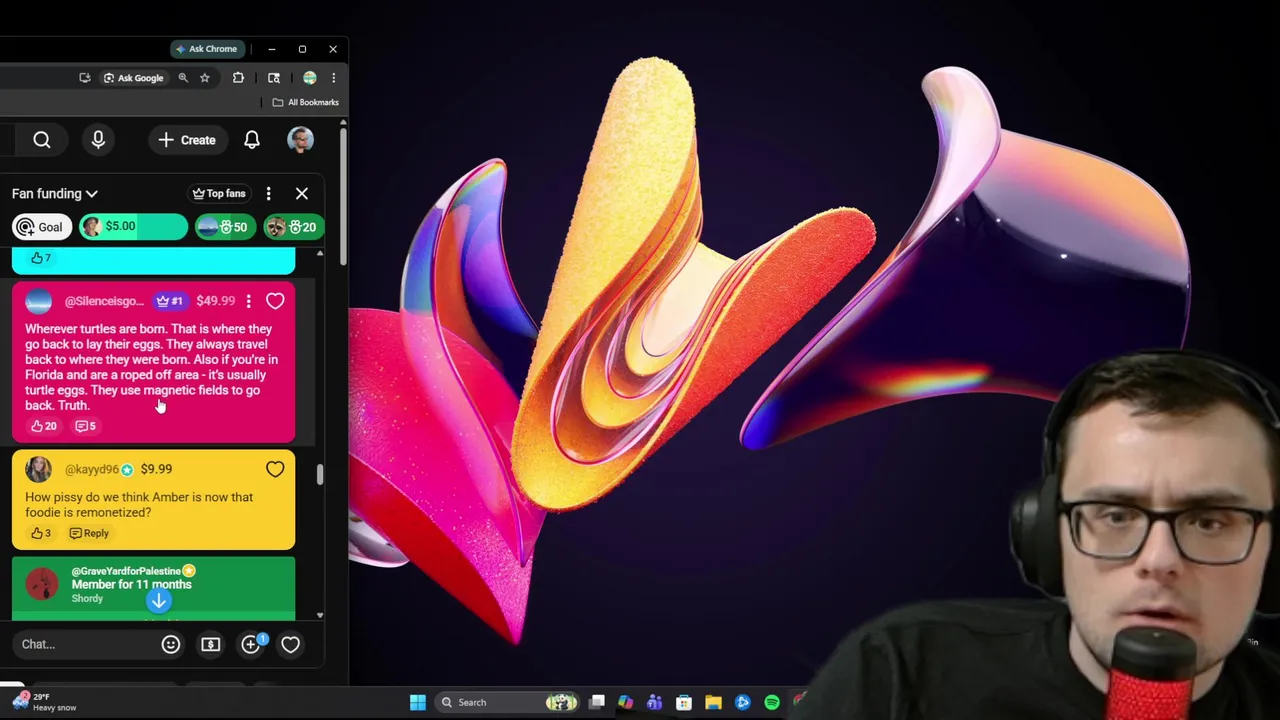Select the 50 jewels gift chip
The width and height of the screenshot is (1280, 720).
tap(224, 227)
